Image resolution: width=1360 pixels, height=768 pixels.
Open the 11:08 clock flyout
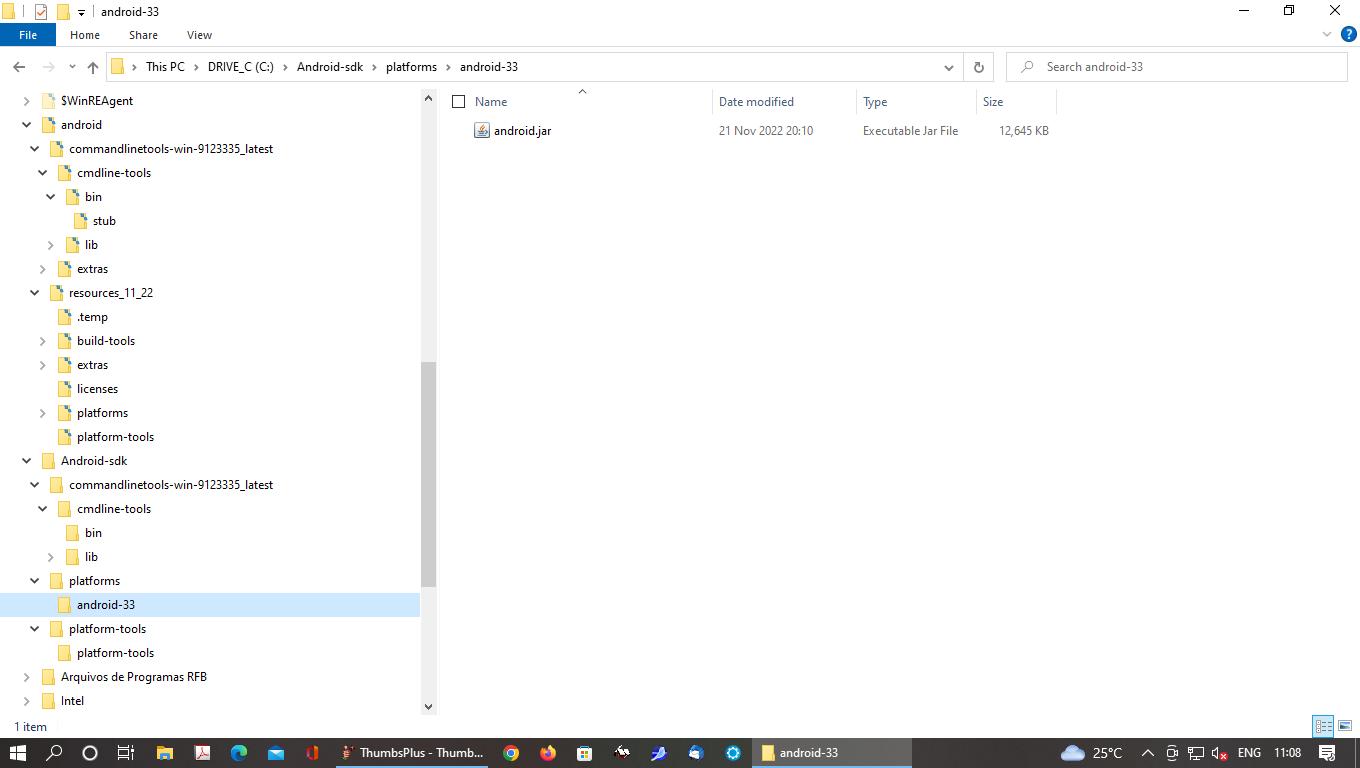tap(1288, 753)
